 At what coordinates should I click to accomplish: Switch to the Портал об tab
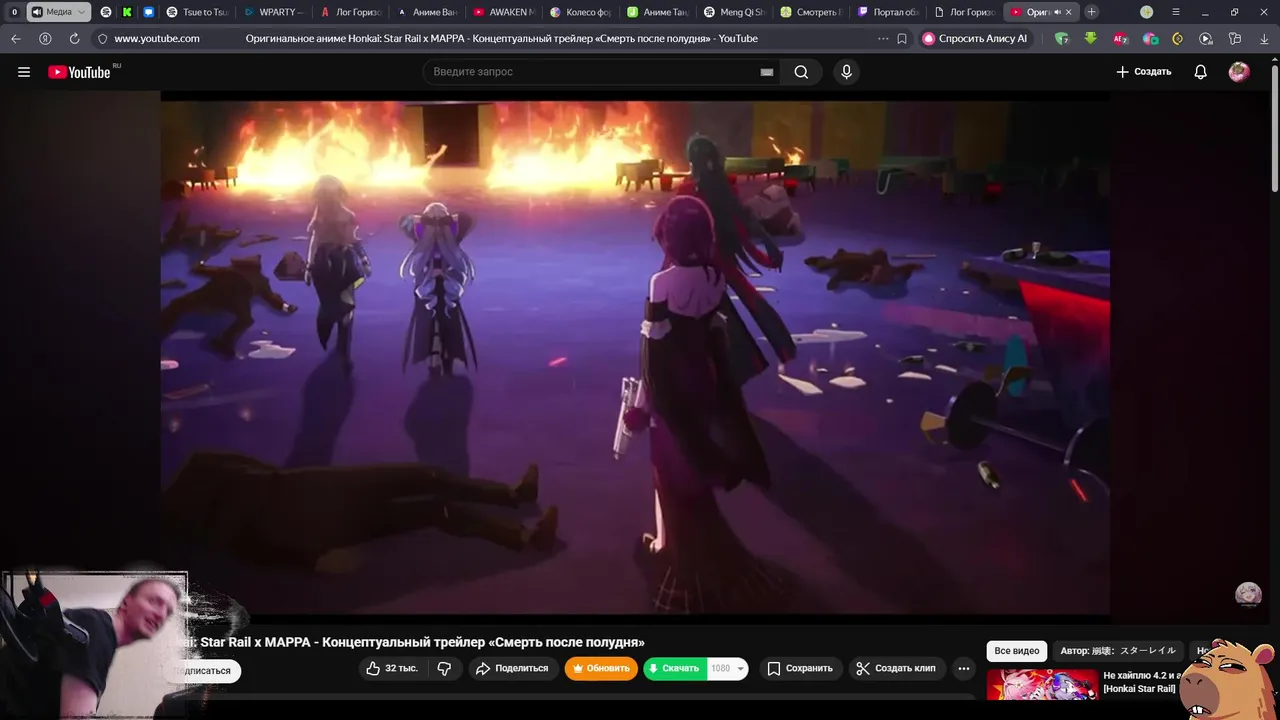click(x=887, y=12)
